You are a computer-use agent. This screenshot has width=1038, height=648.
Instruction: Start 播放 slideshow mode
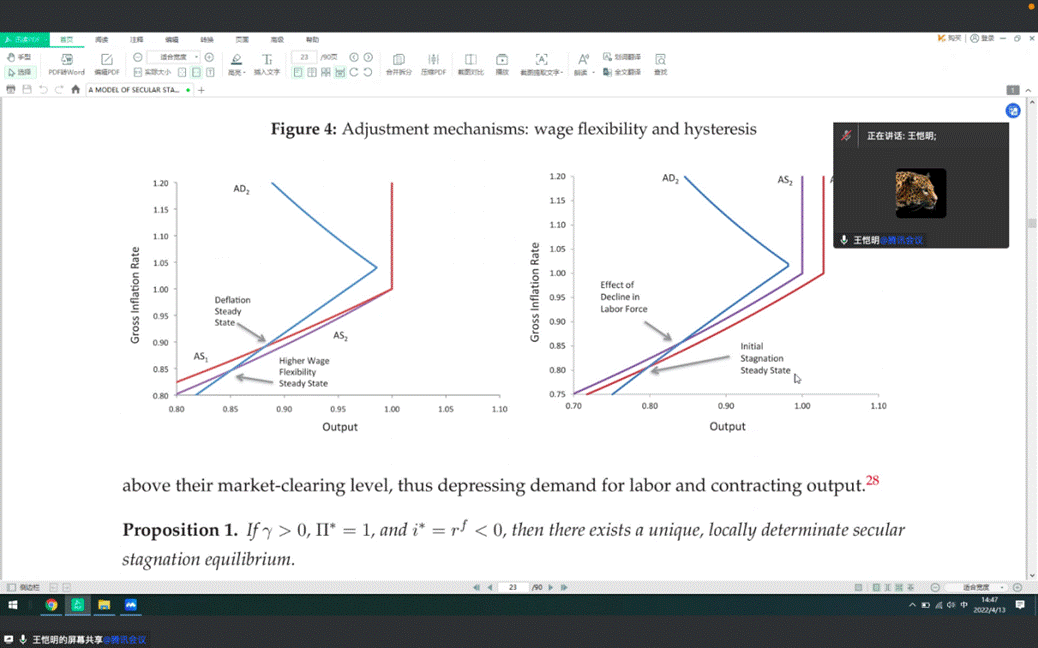[502, 63]
